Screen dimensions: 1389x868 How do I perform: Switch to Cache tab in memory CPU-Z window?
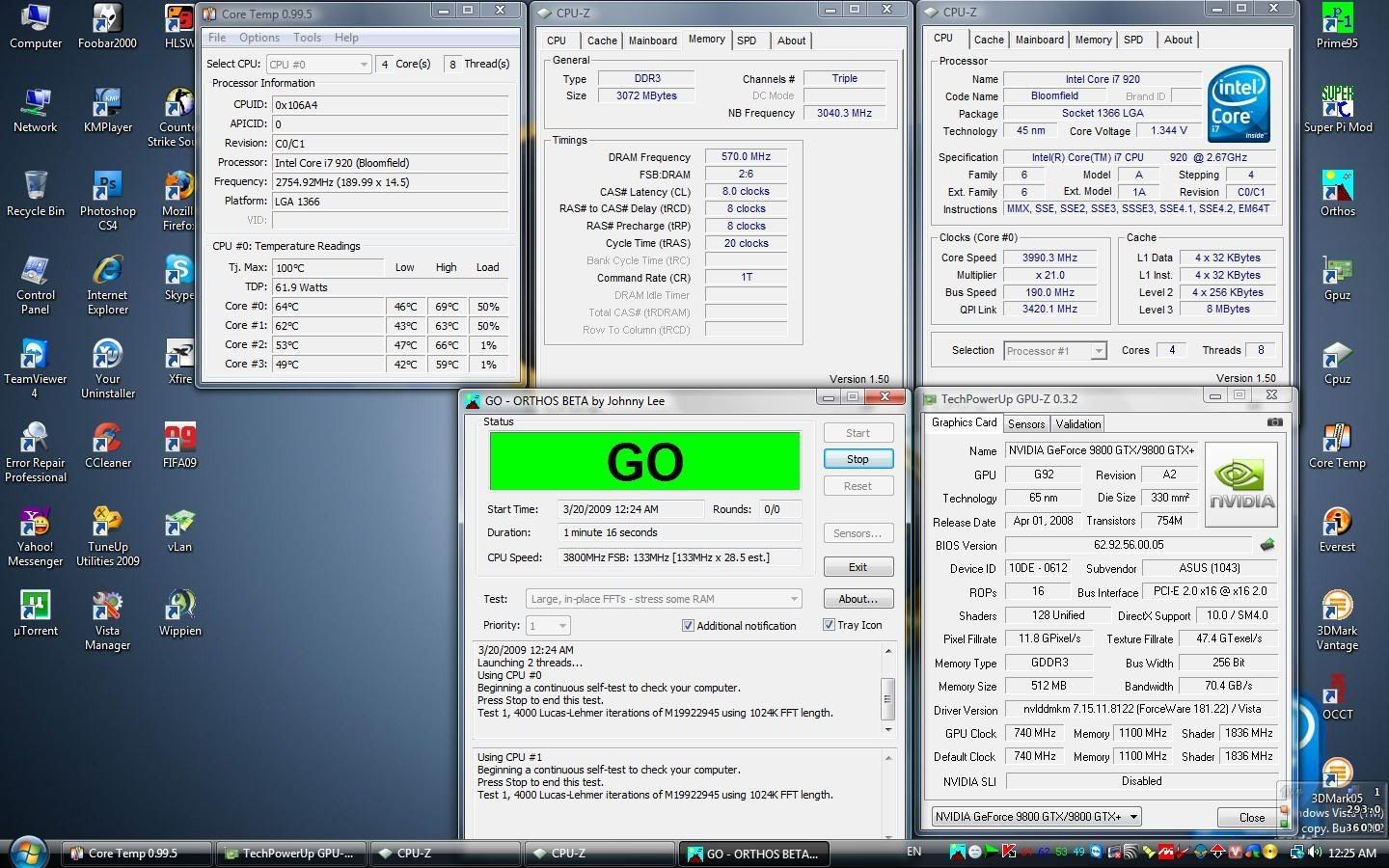[602, 41]
